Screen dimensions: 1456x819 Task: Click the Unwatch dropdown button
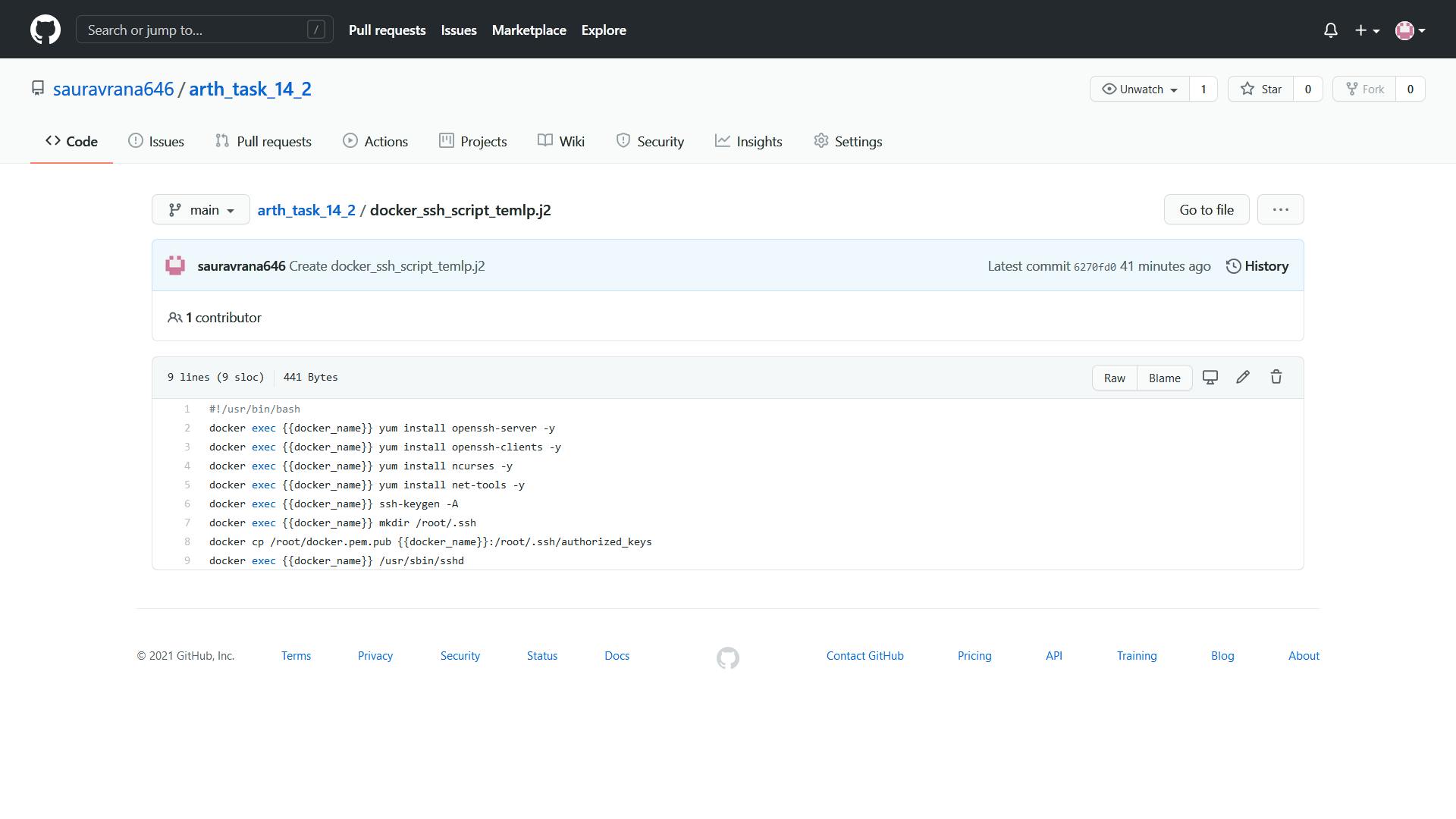coord(1139,89)
